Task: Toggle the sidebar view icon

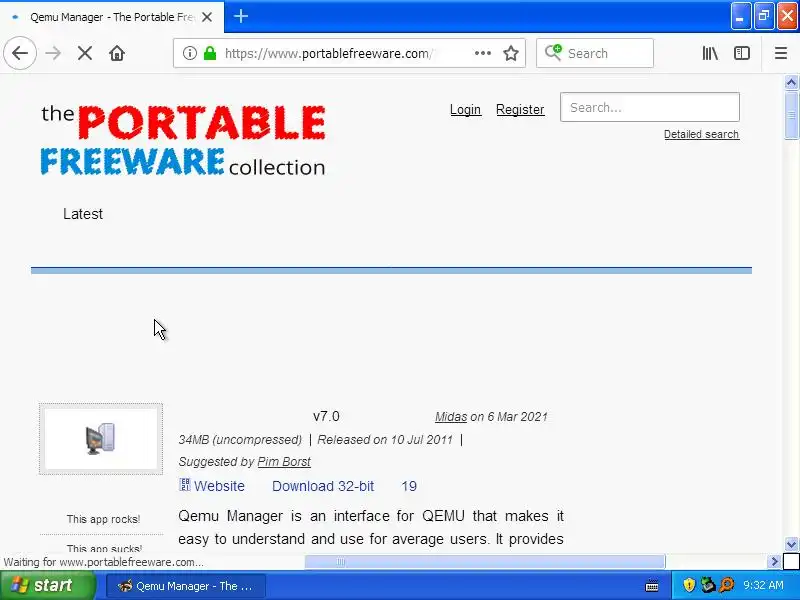Action: [742, 53]
